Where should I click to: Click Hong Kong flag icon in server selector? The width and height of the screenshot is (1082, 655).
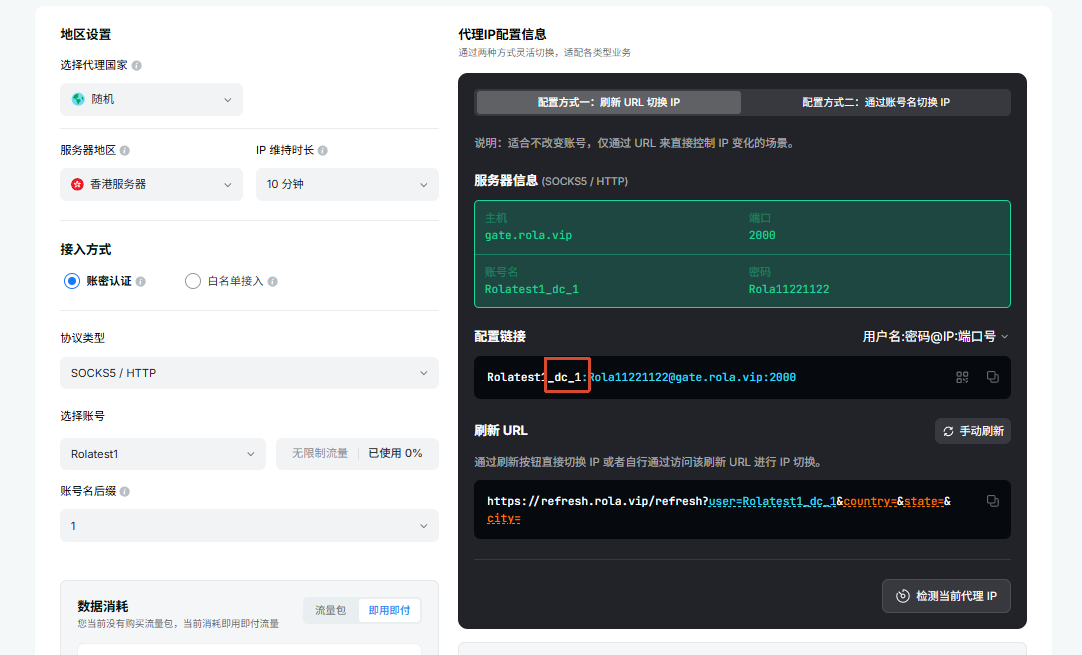click(77, 184)
